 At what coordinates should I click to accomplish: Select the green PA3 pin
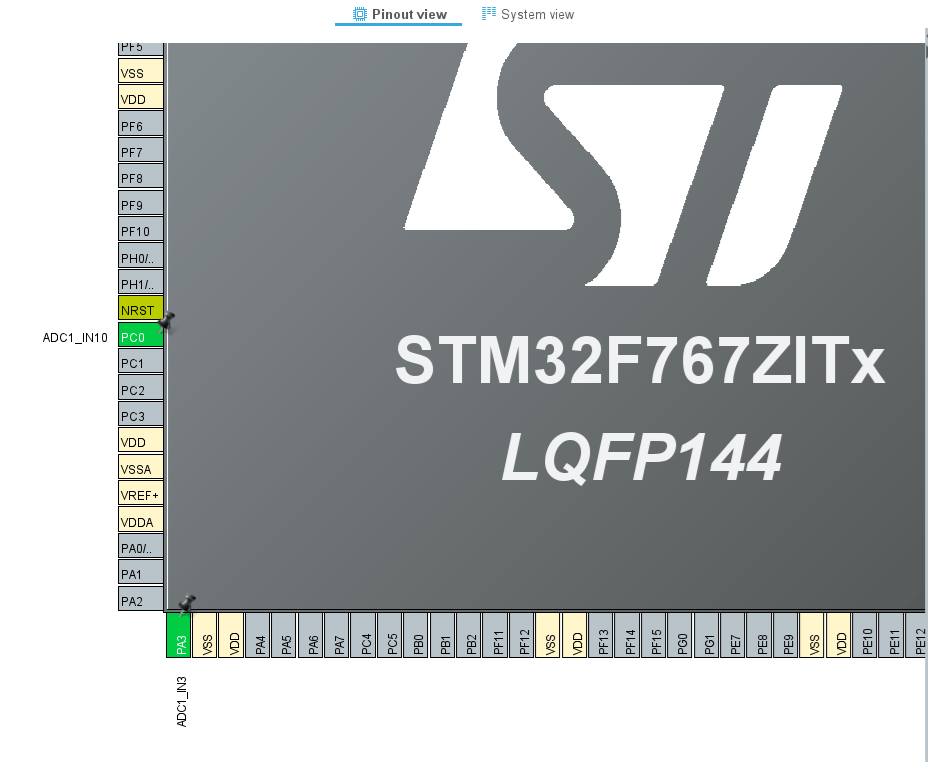178,635
